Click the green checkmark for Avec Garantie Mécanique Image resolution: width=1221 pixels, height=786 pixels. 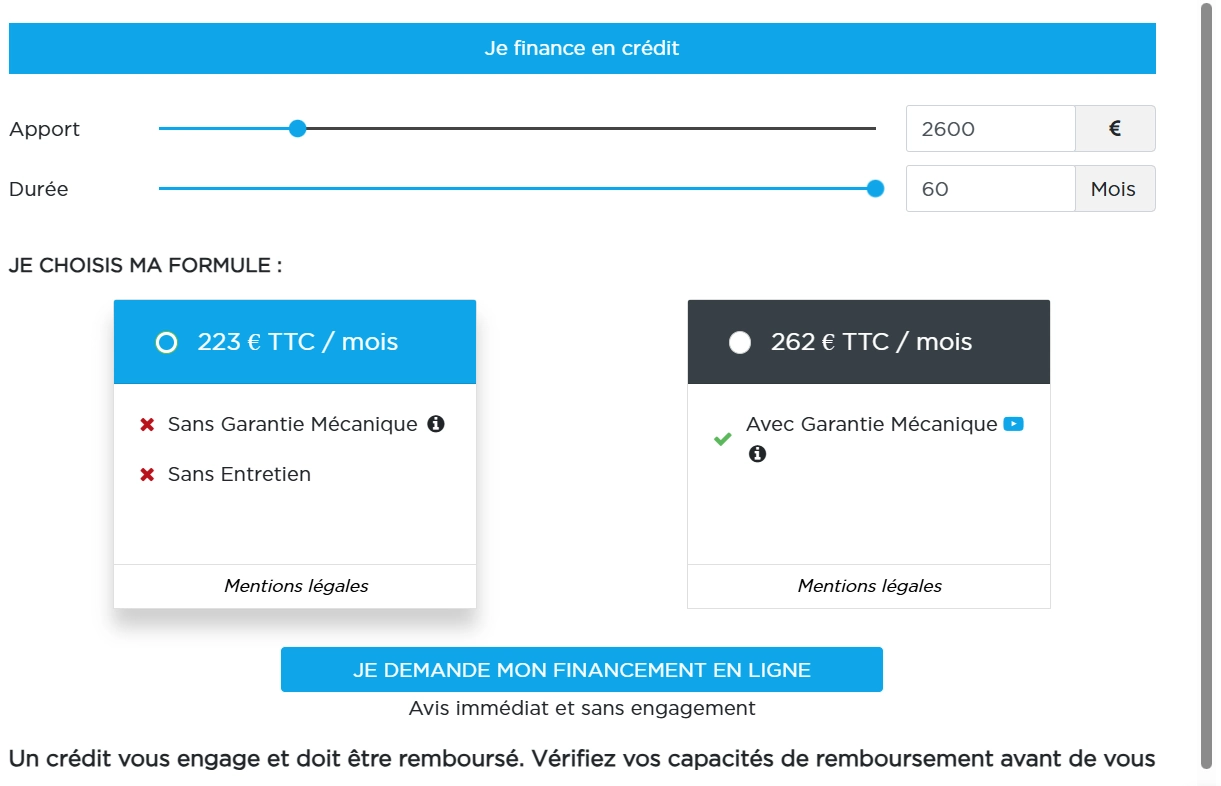pyautogui.click(x=722, y=439)
